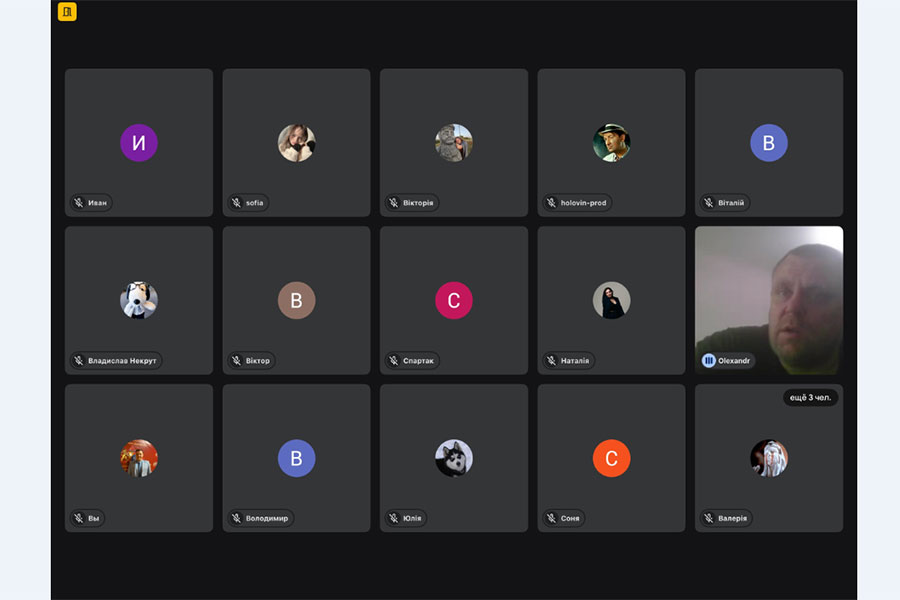Select Спартак's pink C avatar

[454, 300]
